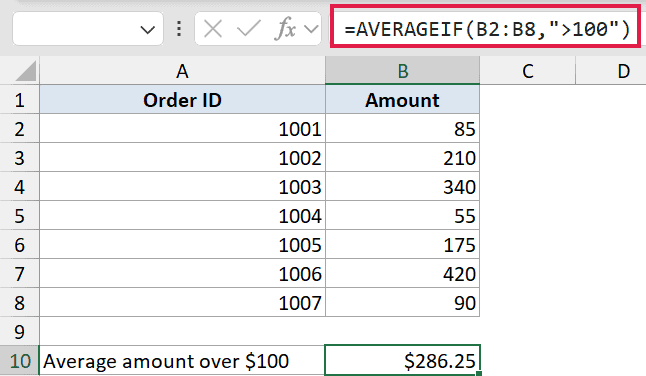Viewport: 646px width, 376px height.
Task: Click cell with Order ID 1006
Action: click(x=182, y=273)
